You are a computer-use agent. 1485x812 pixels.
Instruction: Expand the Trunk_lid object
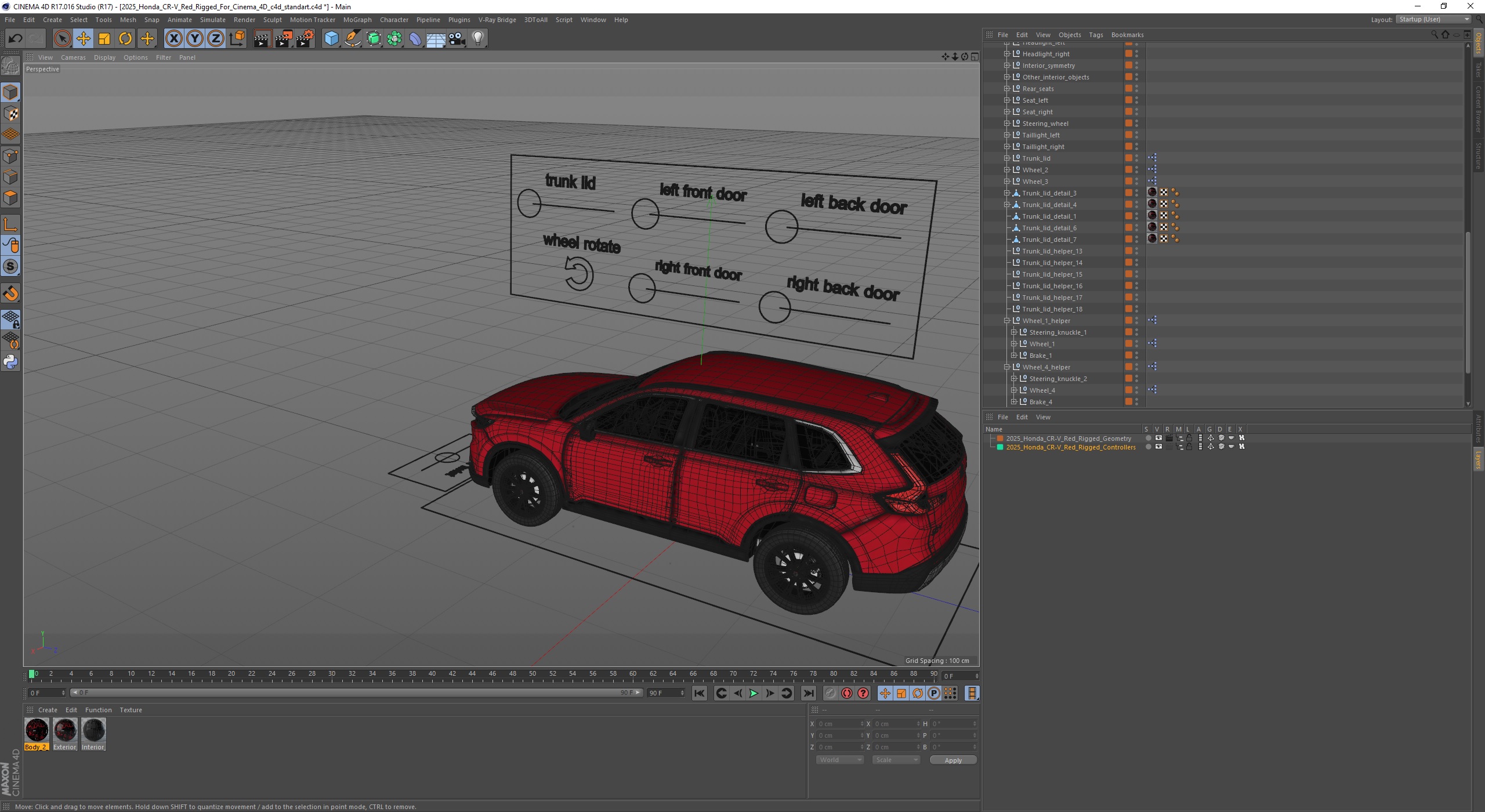1007,158
